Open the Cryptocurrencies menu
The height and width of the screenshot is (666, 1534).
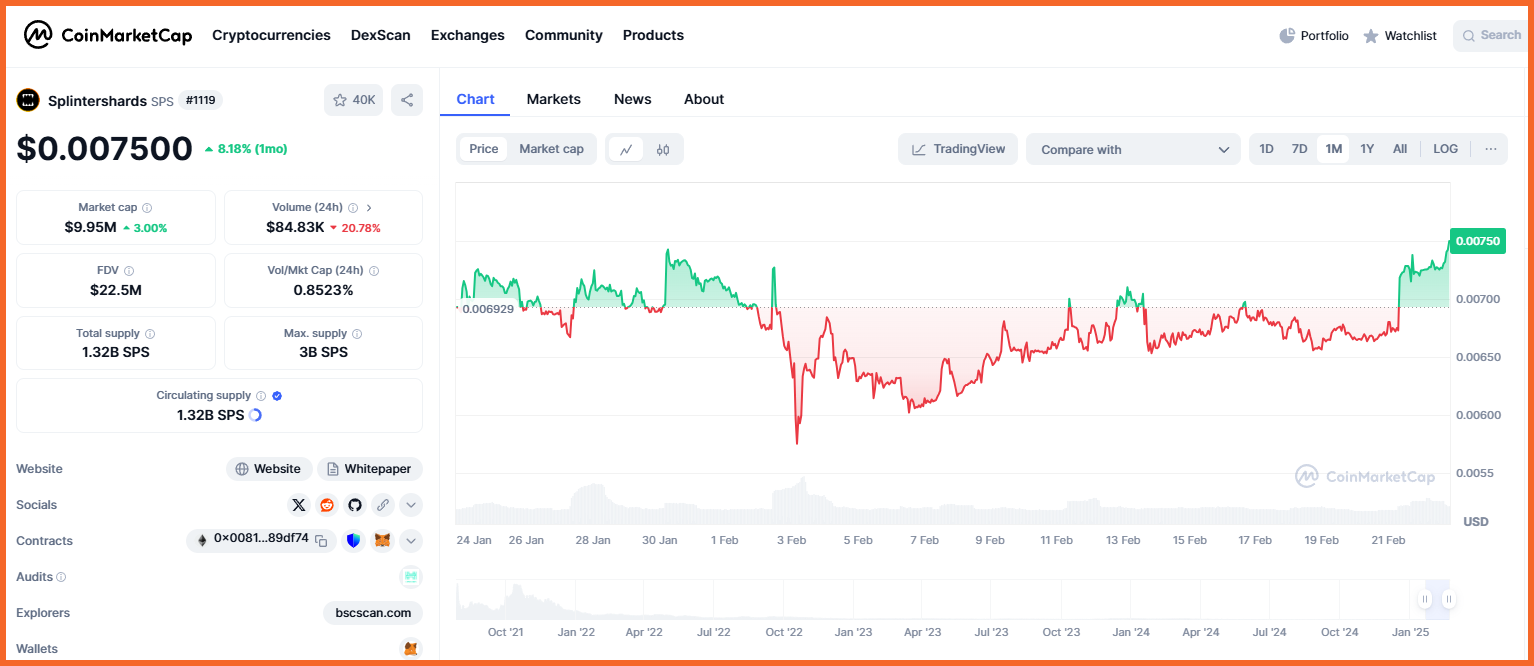coord(271,35)
